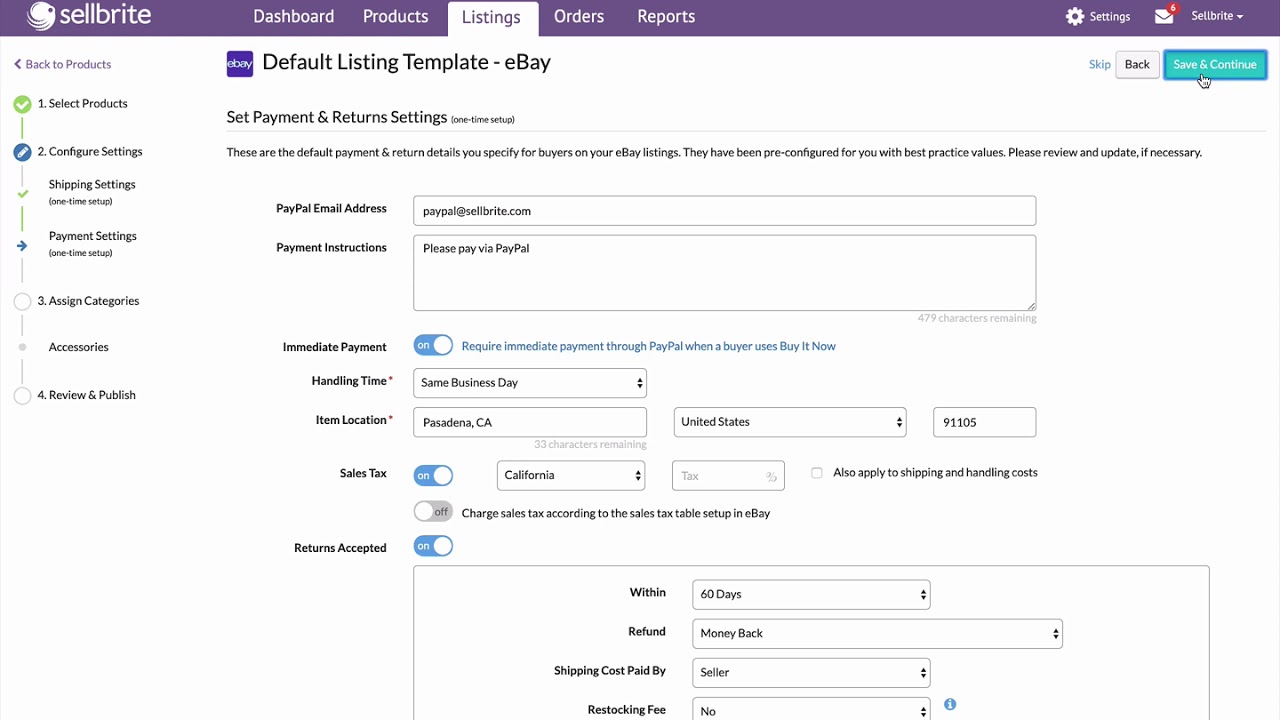
Task: Open the Within 60 Days dropdown
Action: 811,594
